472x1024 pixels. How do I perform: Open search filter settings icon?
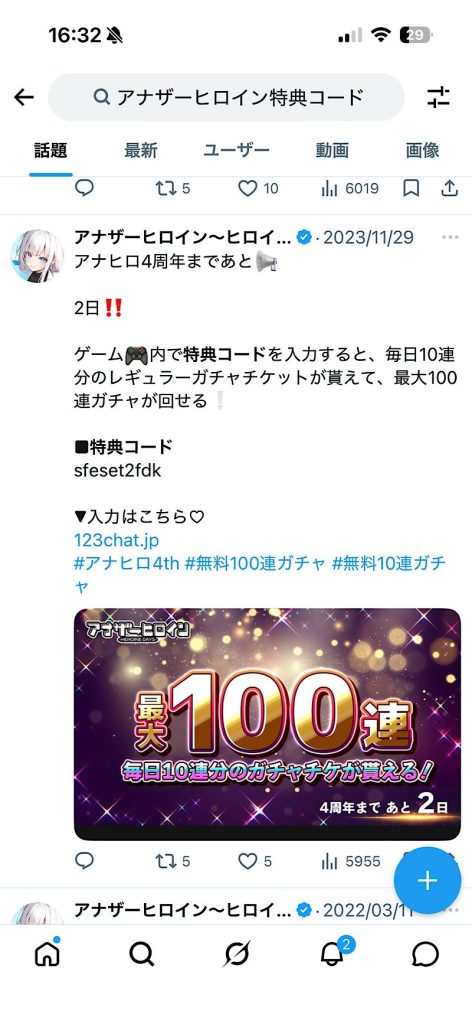[x=439, y=97]
